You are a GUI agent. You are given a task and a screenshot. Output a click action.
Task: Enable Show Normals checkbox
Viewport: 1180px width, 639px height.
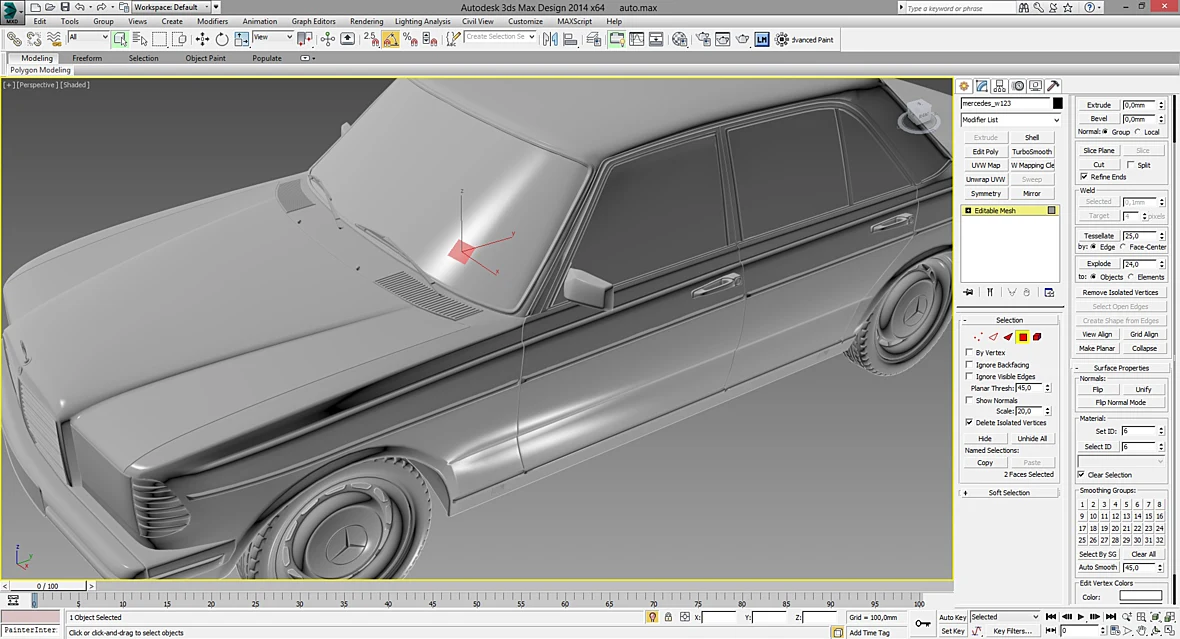(969, 400)
